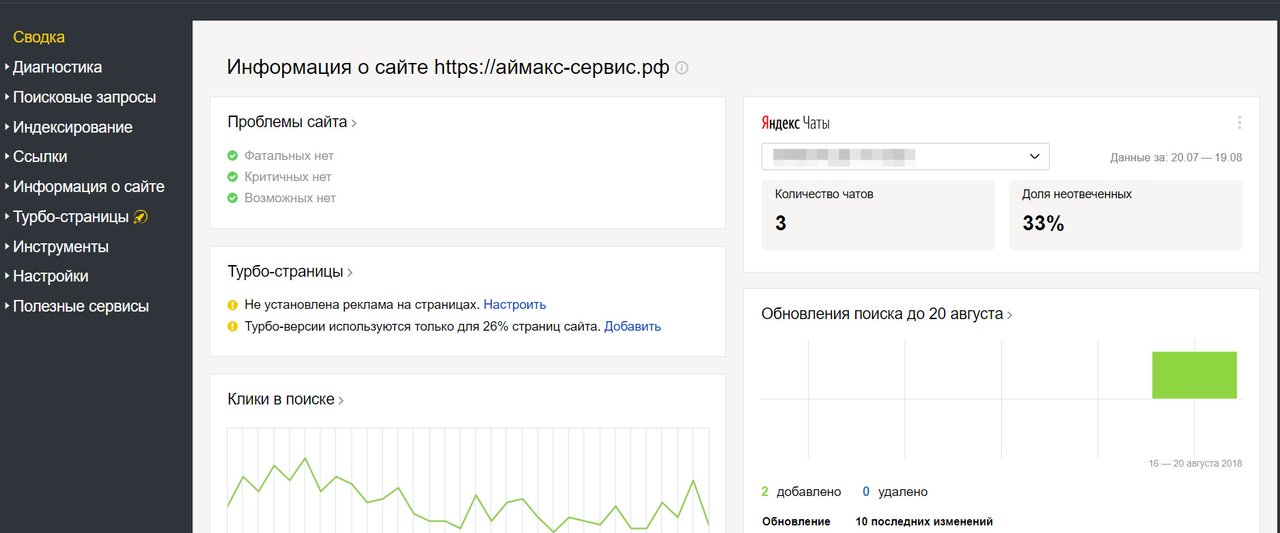The width and height of the screenshot is (1280, 533).
Task: Click the info icon next to site title
Action: pyautogui.click(x=682, y=68)
